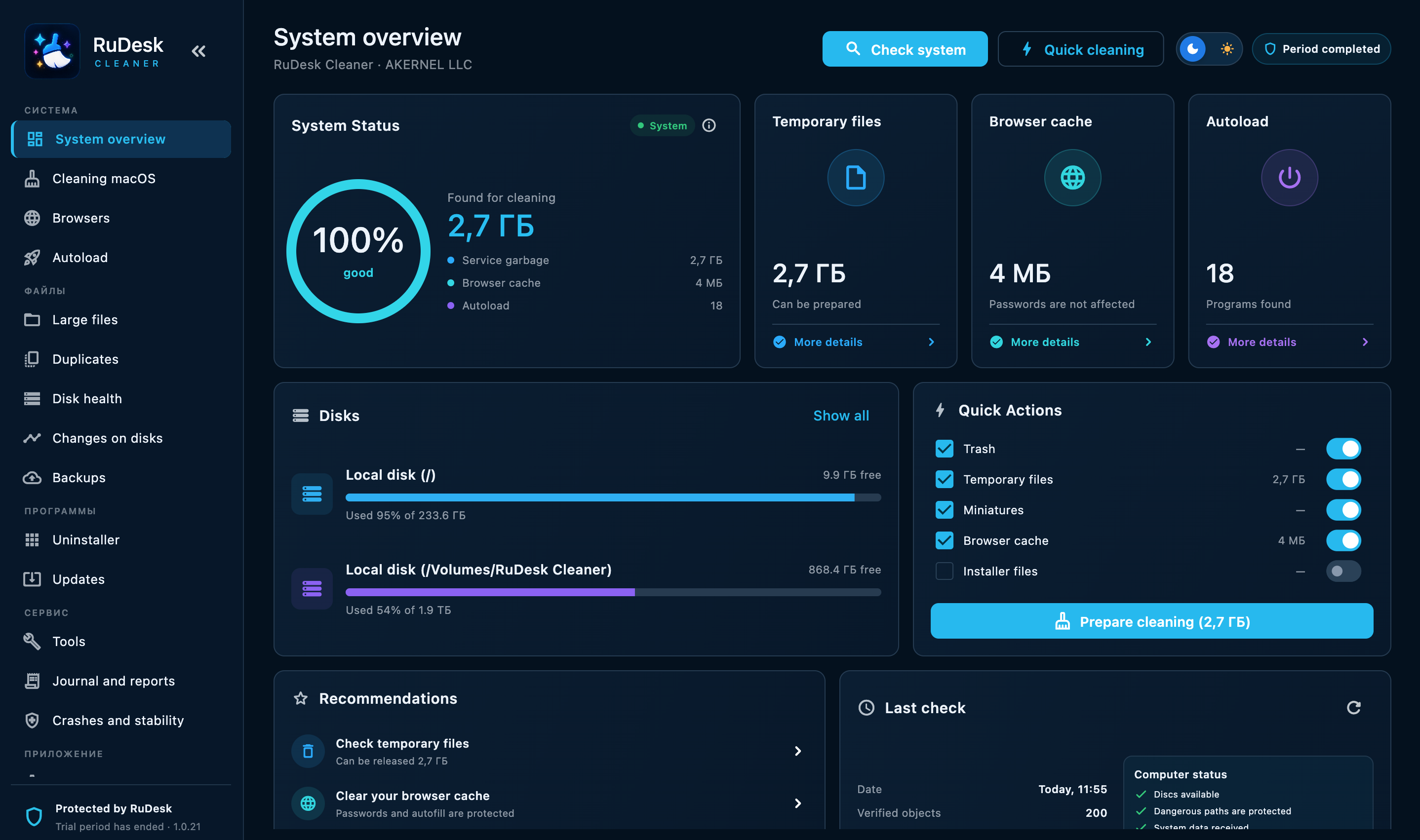Click the Autoload power icon
The image size is (1420, 840).
[1289, 178]
